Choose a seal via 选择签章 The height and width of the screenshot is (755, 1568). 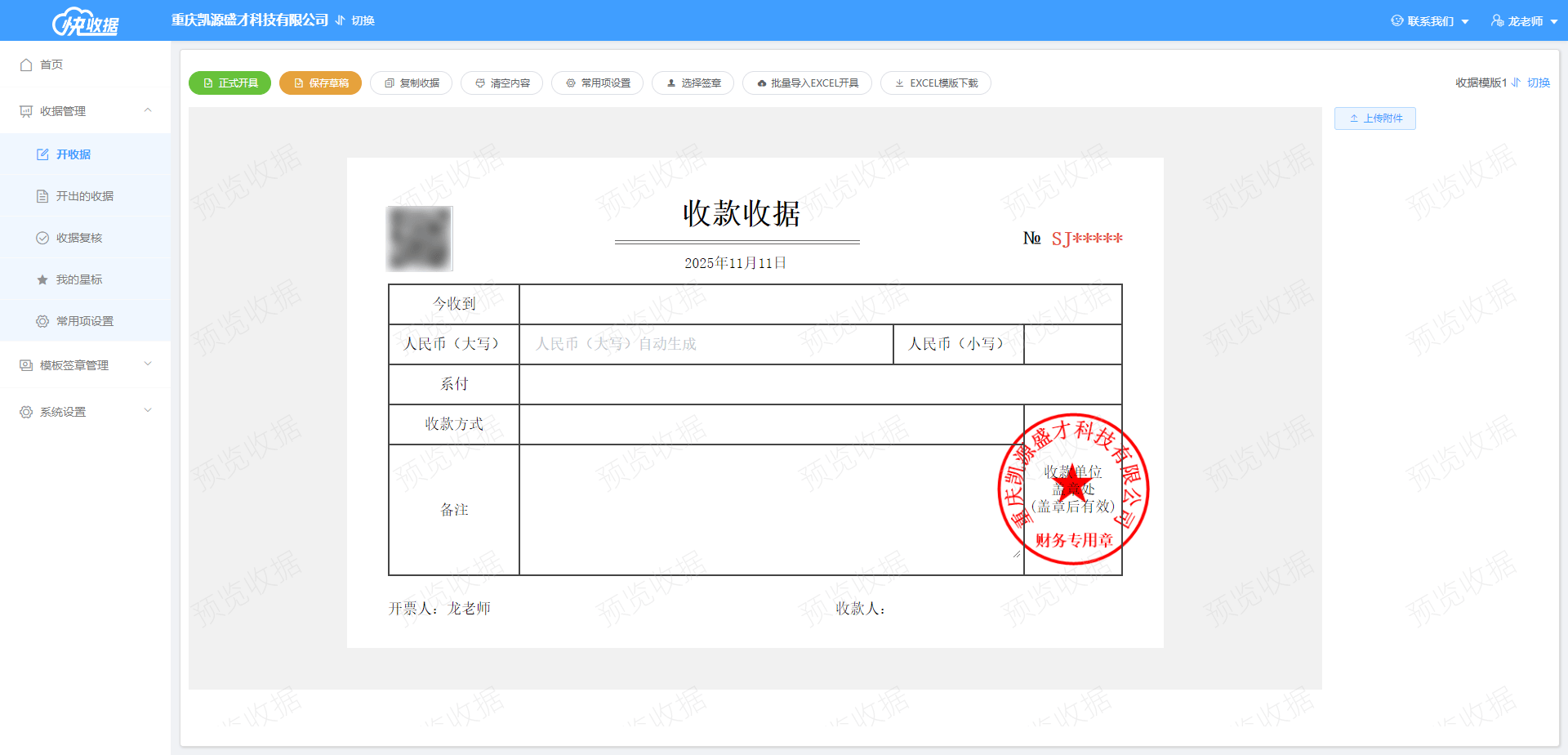tap(693, 83)
